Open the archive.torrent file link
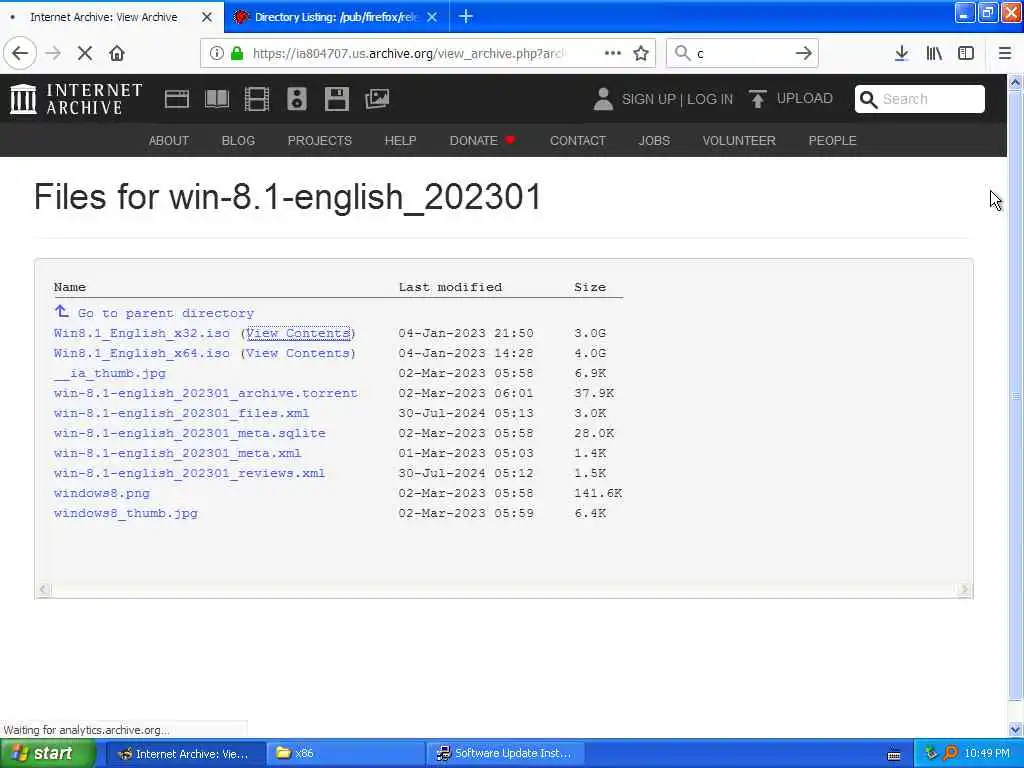 point(206,393)
